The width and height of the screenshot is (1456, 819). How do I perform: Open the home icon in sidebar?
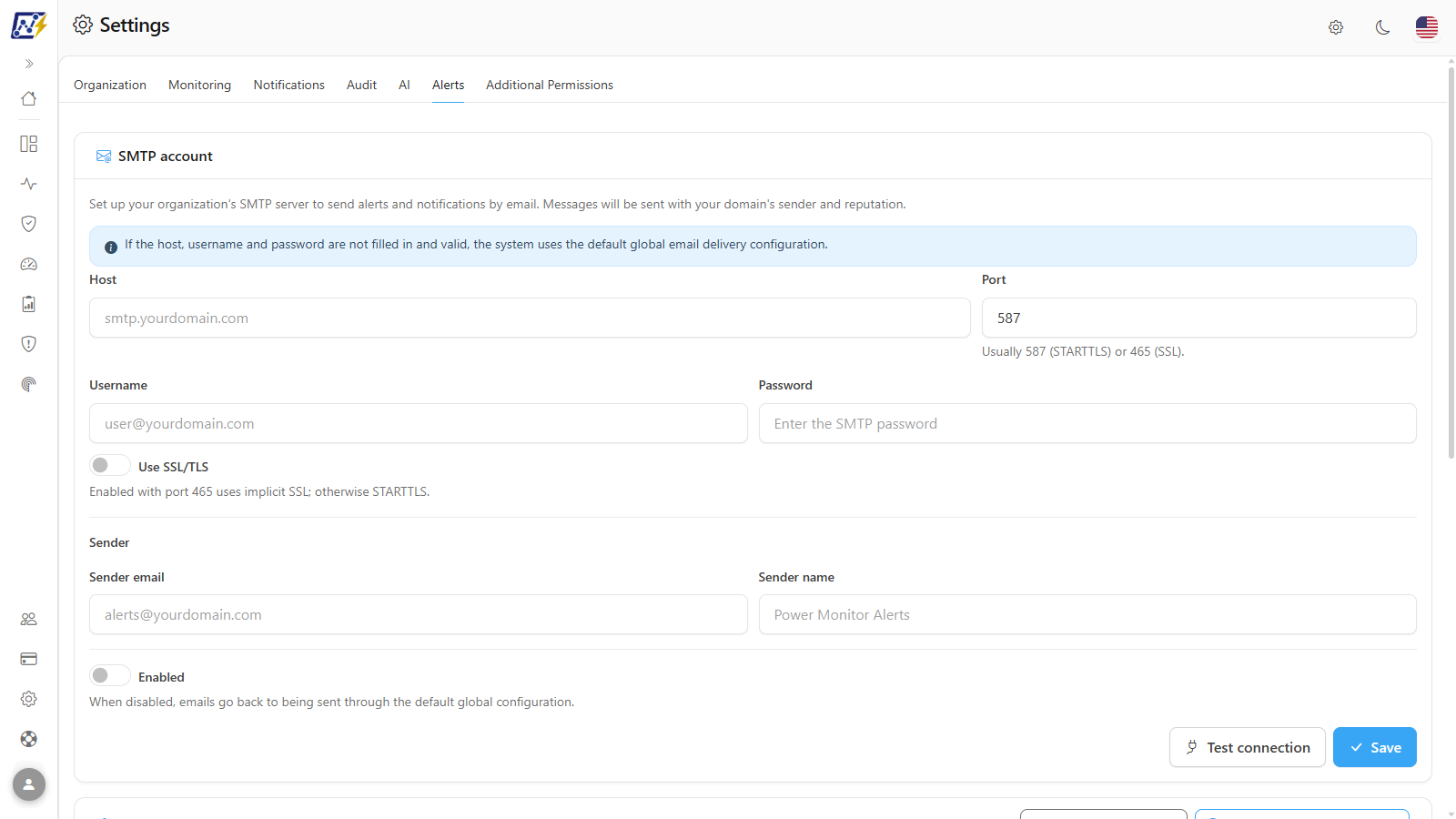(x=29, y=98)
